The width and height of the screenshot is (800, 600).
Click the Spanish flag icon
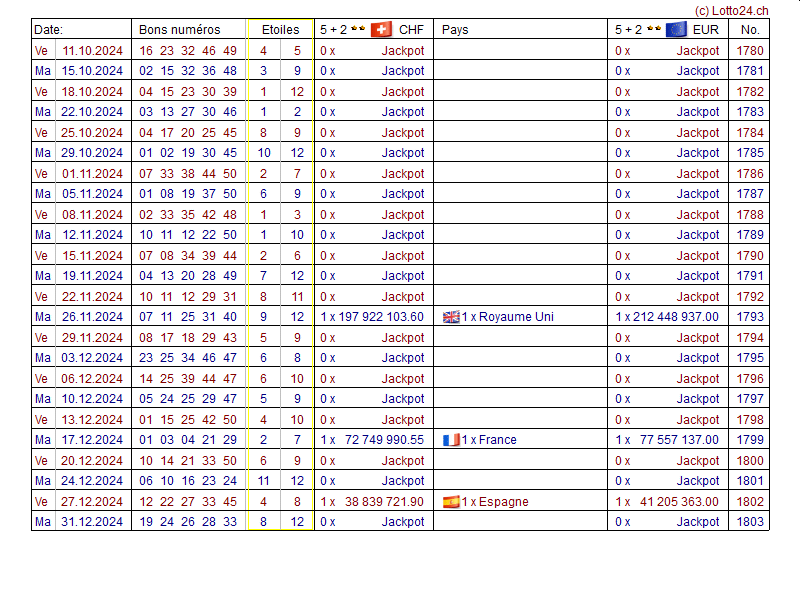451,502
